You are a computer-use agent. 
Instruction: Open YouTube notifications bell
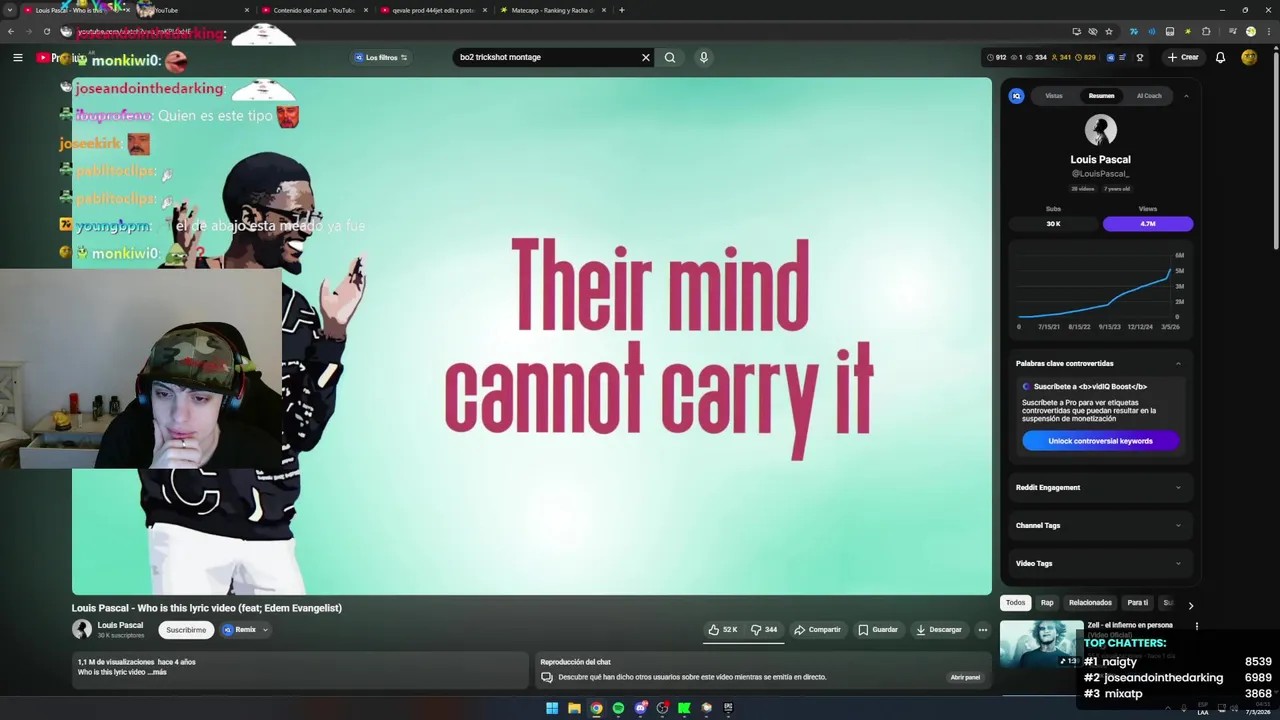[x=1220, y=57]
